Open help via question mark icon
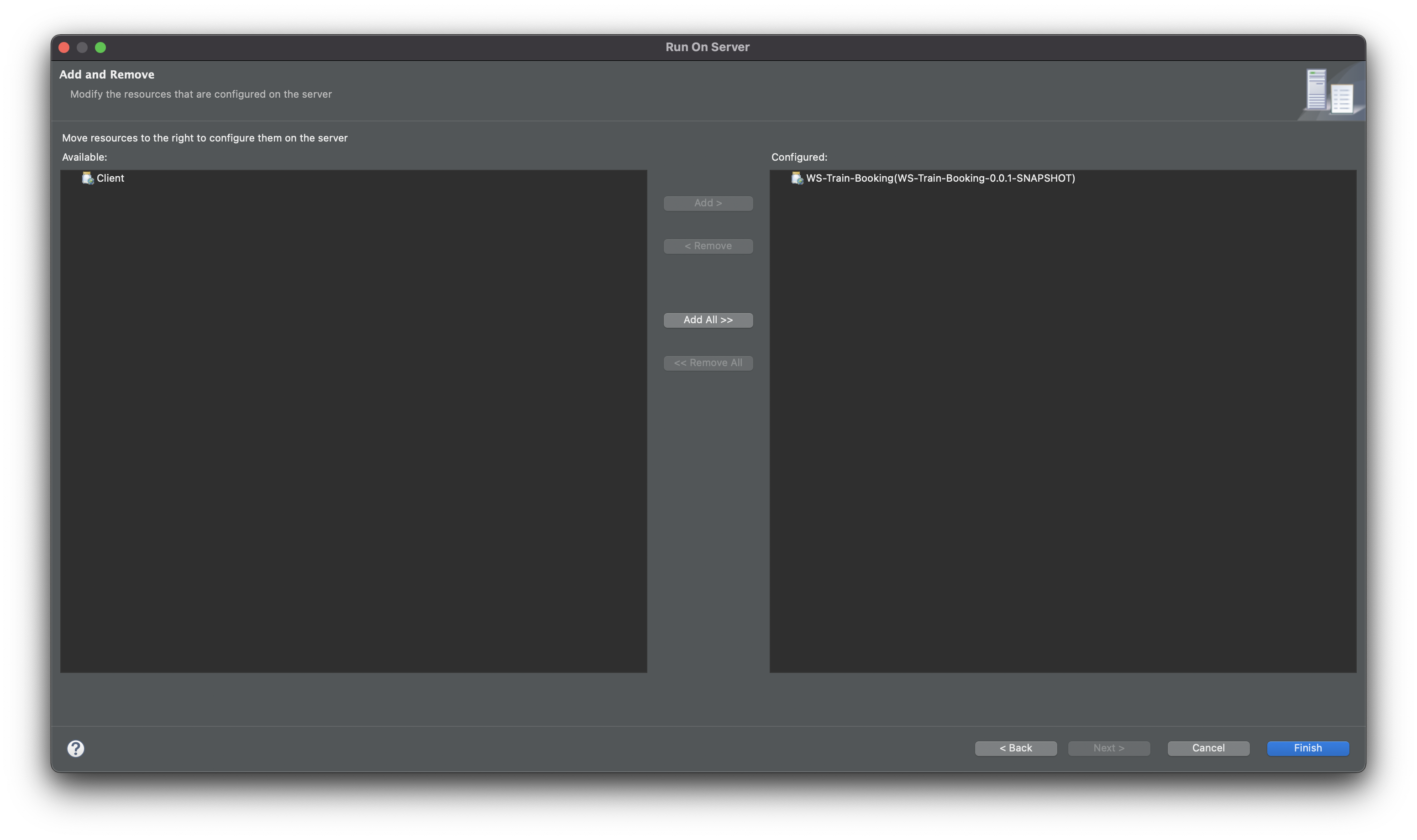Viewport: 1417px width, 840px height. coord(76,748)
